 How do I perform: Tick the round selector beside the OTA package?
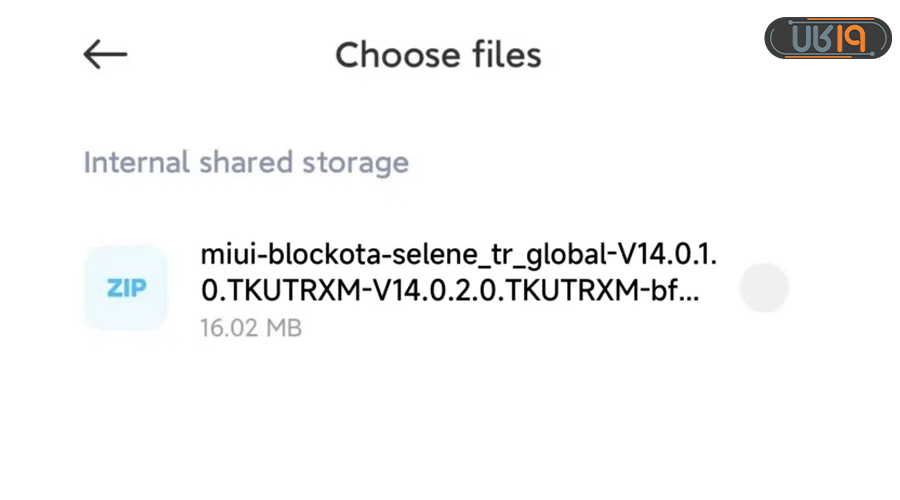pyautogui.click(x=764, y=288)
